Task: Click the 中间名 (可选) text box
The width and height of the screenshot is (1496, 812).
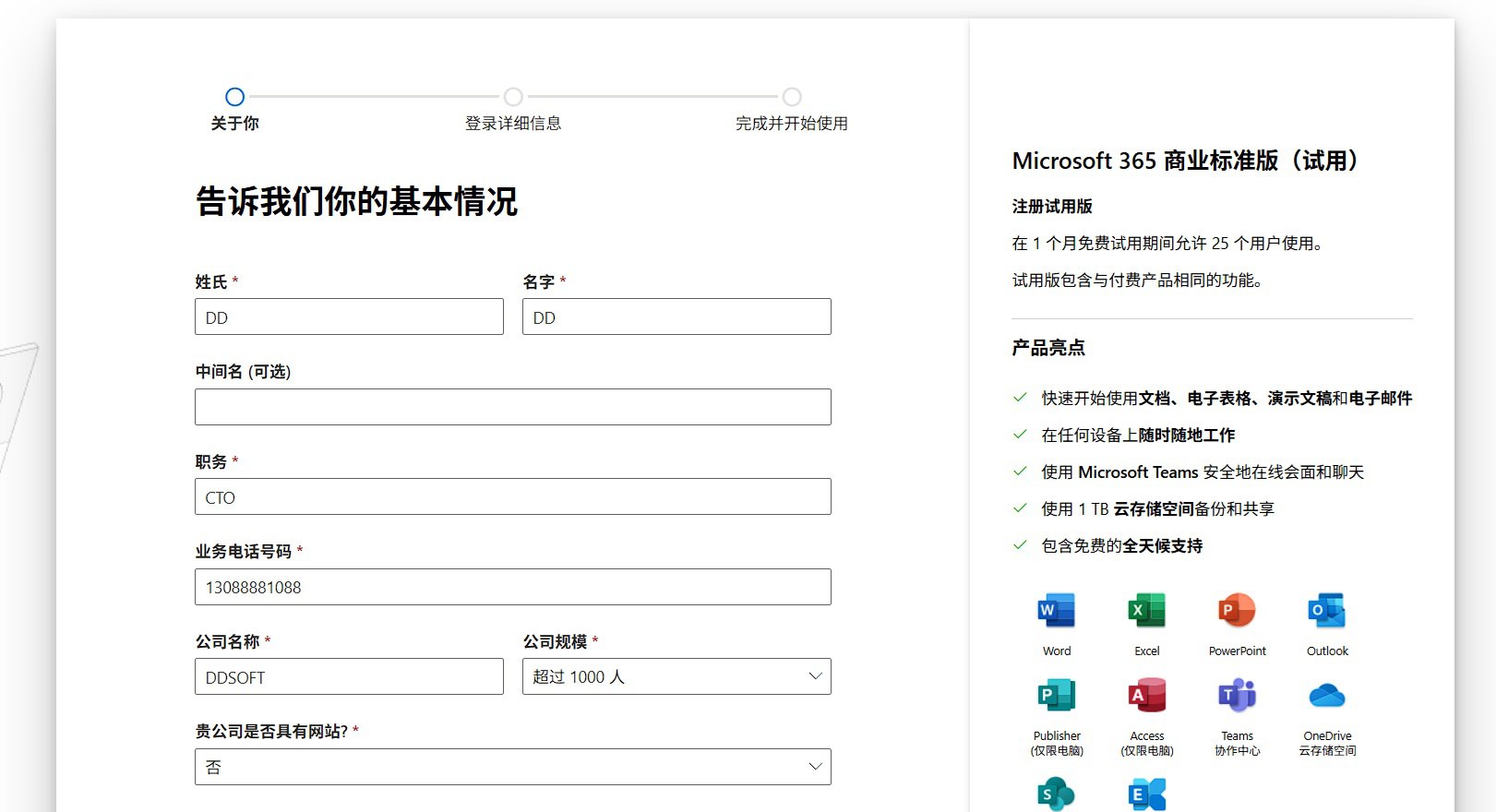Action: tap(512, 407)
